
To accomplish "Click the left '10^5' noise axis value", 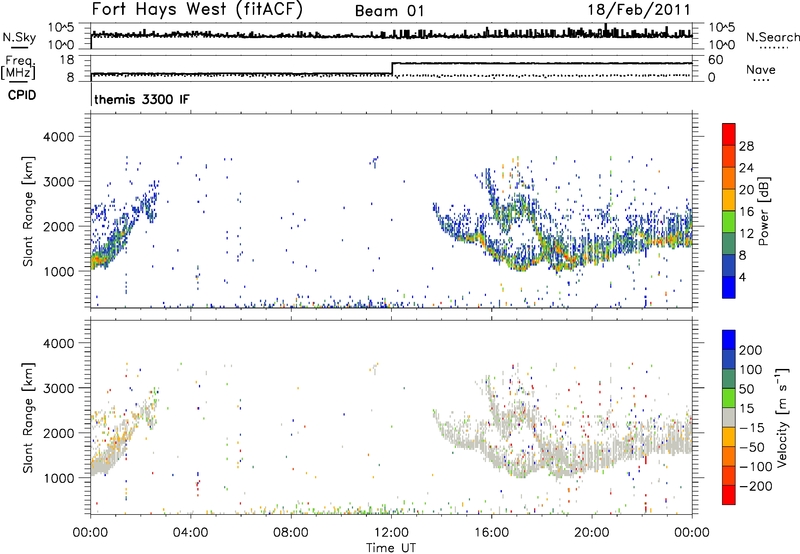I will [61, 28].
